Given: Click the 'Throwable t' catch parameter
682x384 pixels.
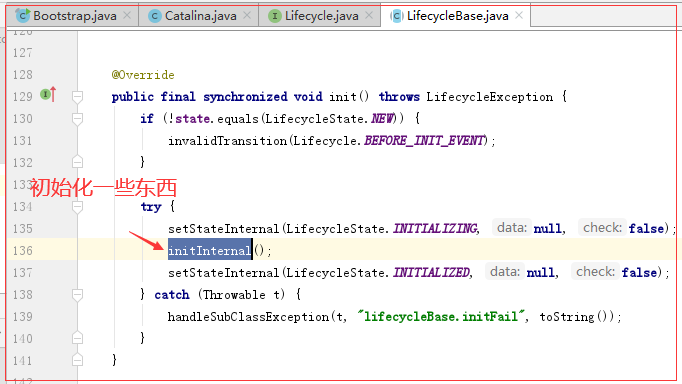Looking at the screenshot, I should click(x=242, y=294).
